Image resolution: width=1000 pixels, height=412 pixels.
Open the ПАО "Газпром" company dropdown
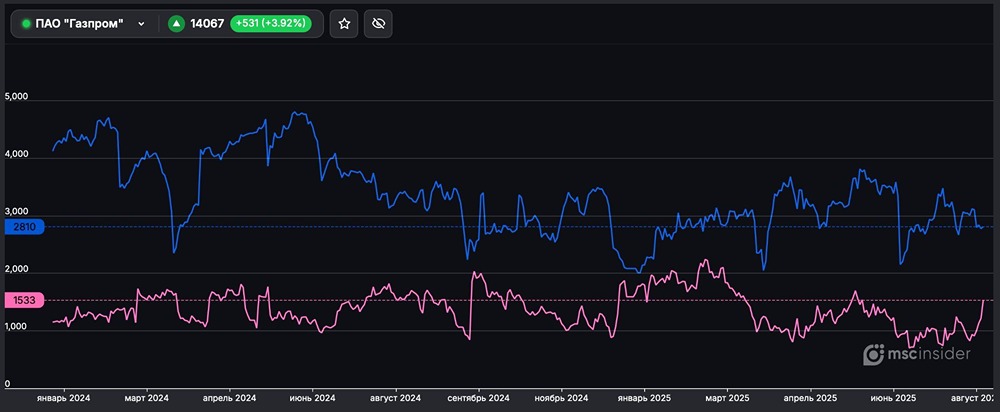pyautogui.click(x=84, y=23)
